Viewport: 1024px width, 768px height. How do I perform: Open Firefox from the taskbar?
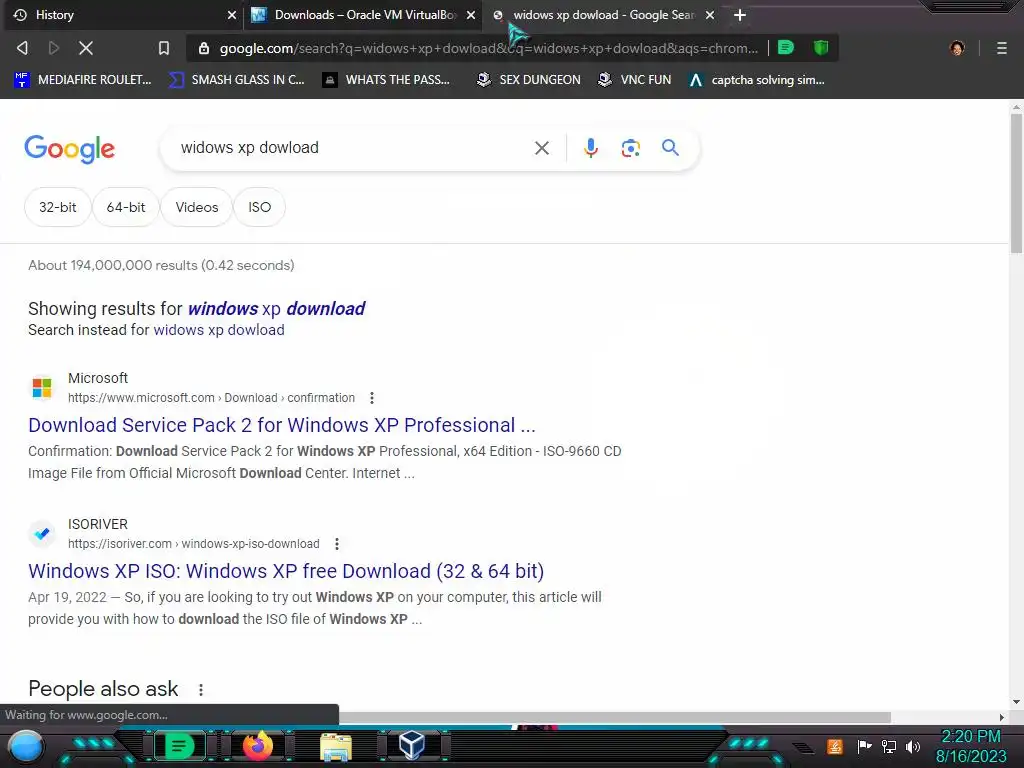pyautogui.click(x=257, y=746)
